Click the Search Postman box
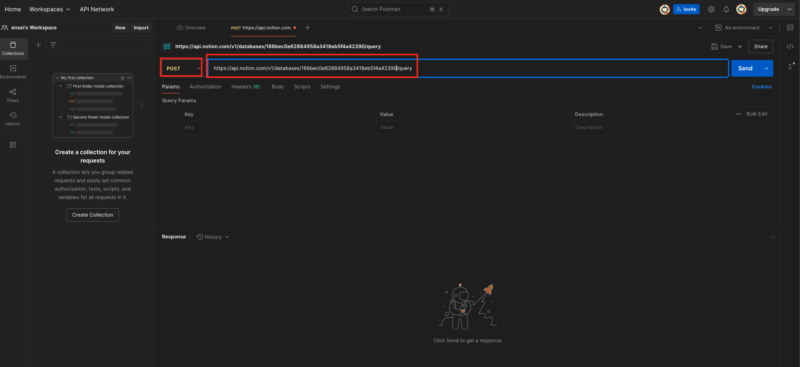 coord(398,9)
